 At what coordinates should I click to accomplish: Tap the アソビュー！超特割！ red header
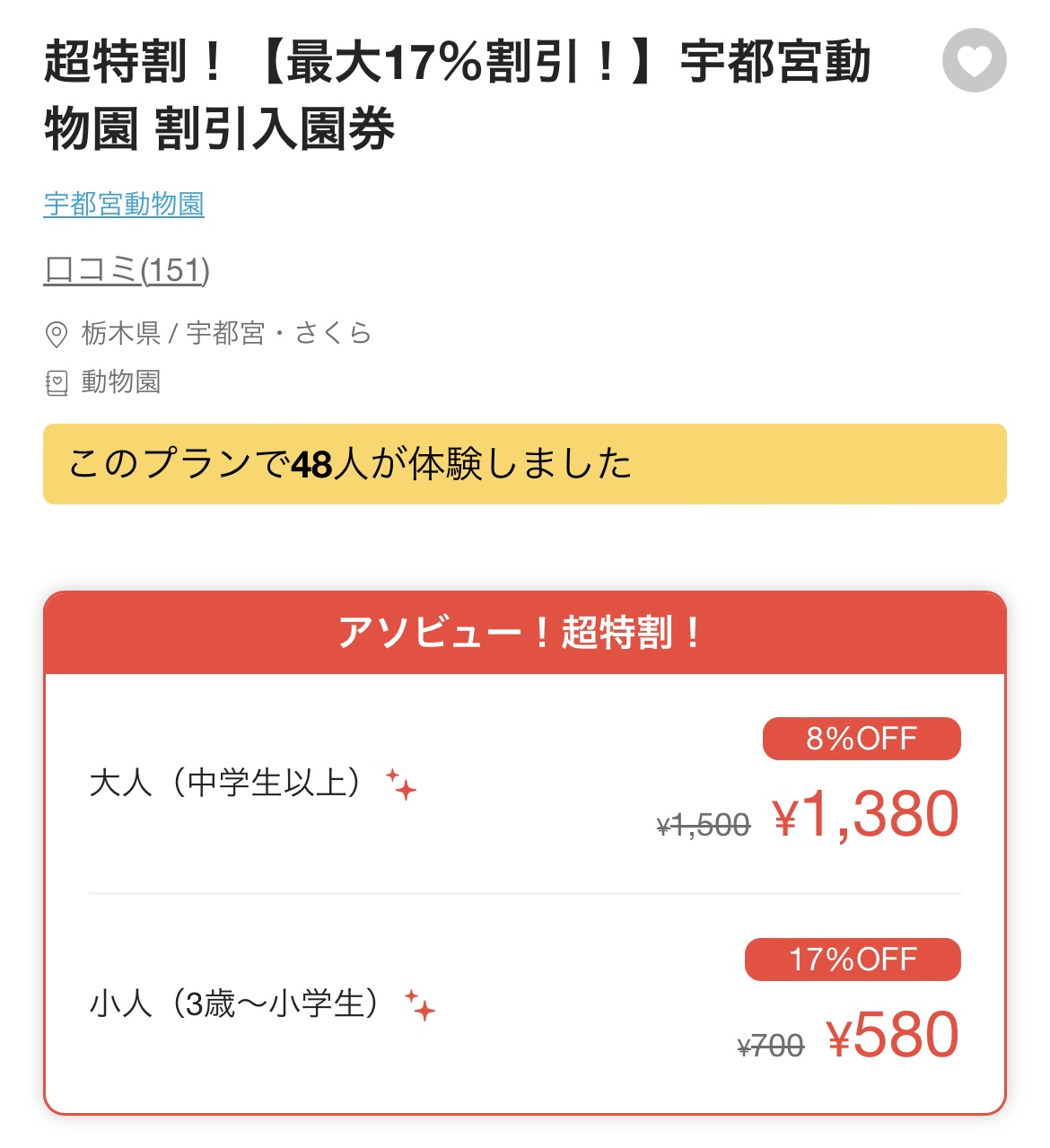[x=525, y=633]
